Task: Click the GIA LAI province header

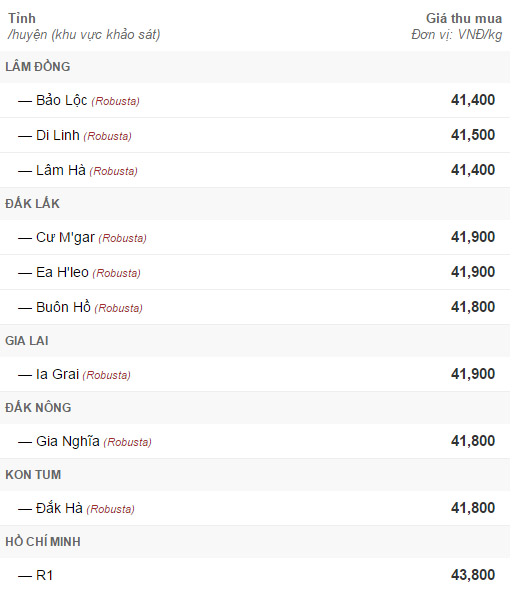Action: (255, 341)
